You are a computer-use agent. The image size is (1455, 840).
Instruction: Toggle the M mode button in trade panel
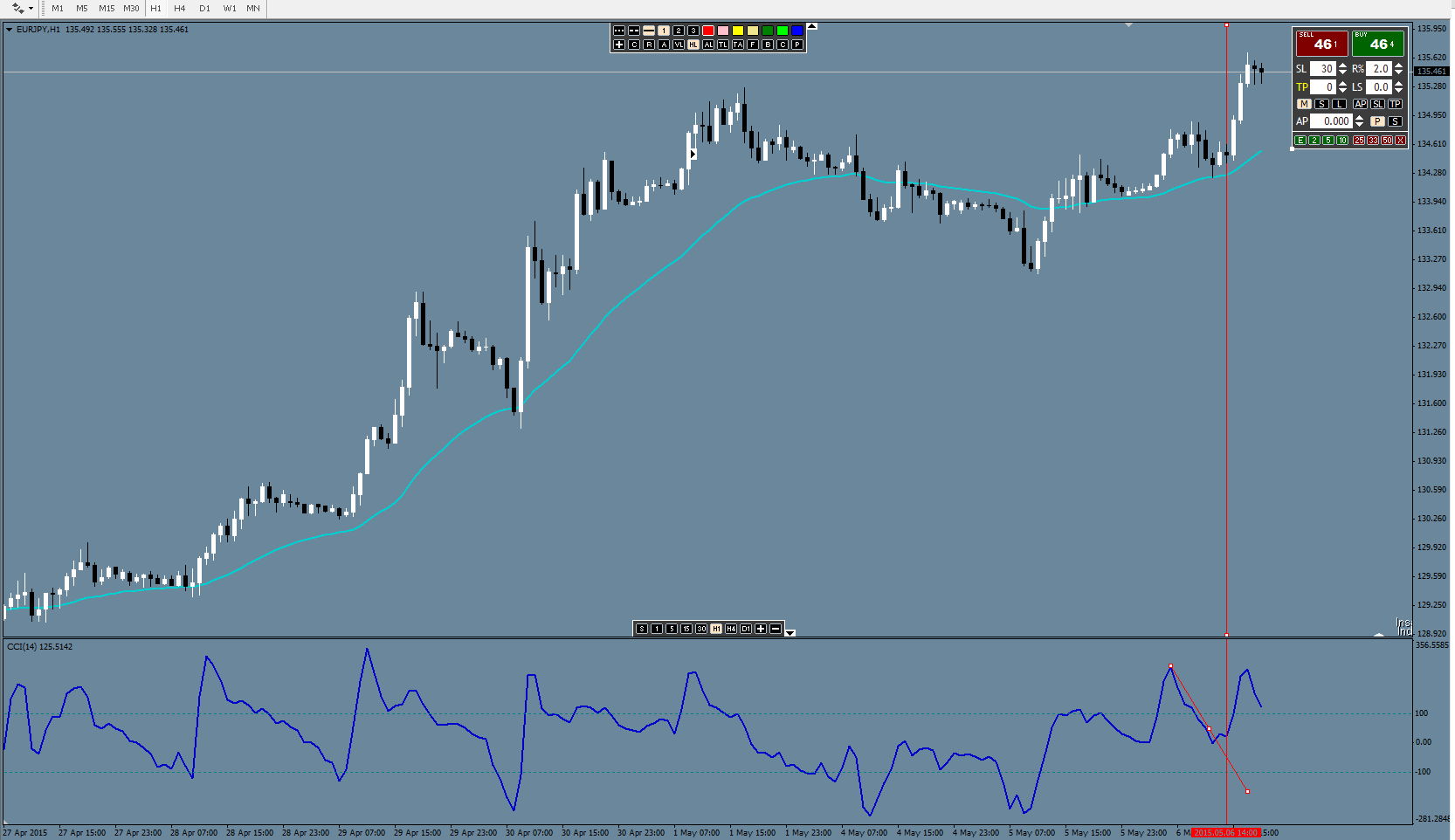coord(1304,104)
